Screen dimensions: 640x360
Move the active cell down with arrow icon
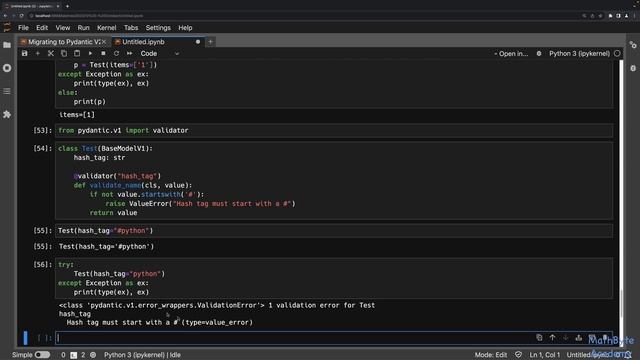pyautogui.click(x=565, y=338)
